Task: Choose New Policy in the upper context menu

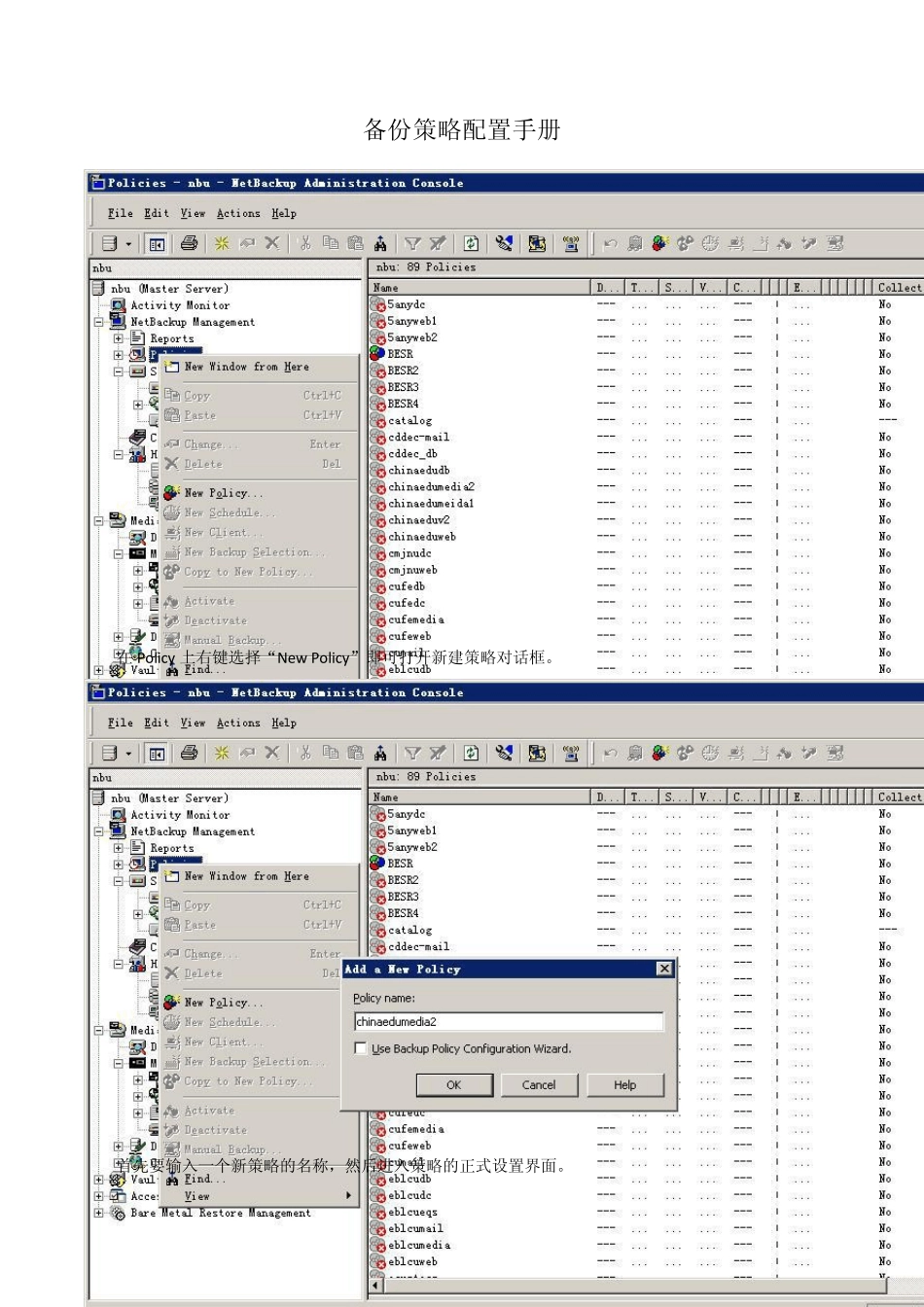Action: [x=223, y=493]
